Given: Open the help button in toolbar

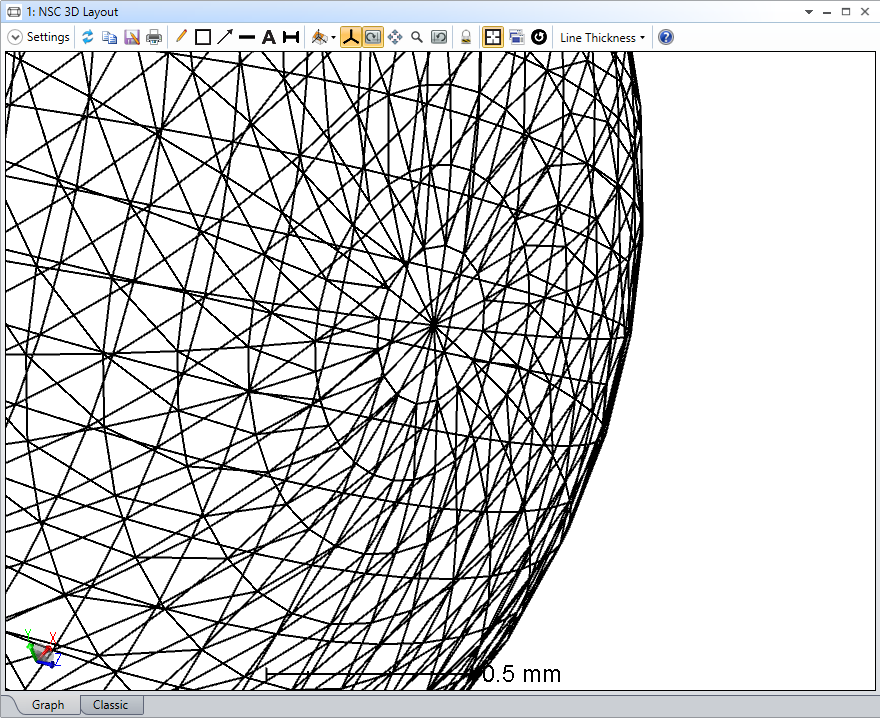Looking at the screenshot, I should (666, 37).
